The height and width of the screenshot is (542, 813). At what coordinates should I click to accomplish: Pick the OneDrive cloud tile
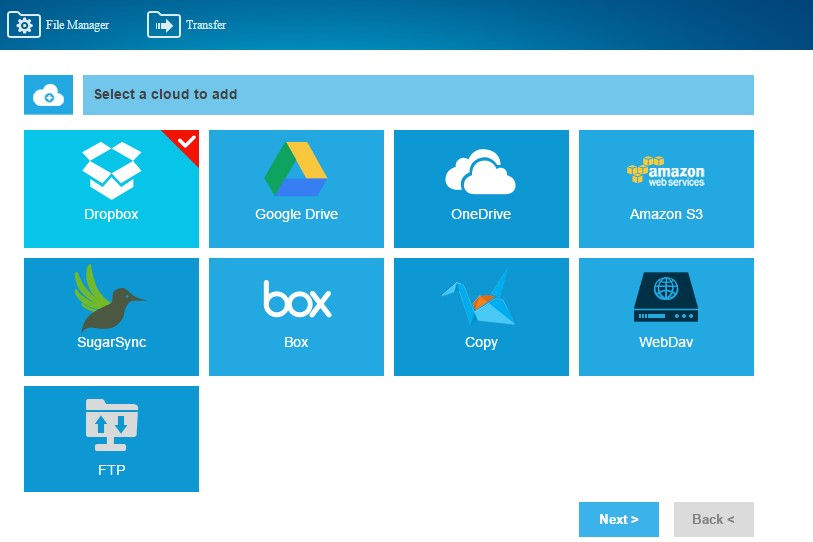point(481,189)
